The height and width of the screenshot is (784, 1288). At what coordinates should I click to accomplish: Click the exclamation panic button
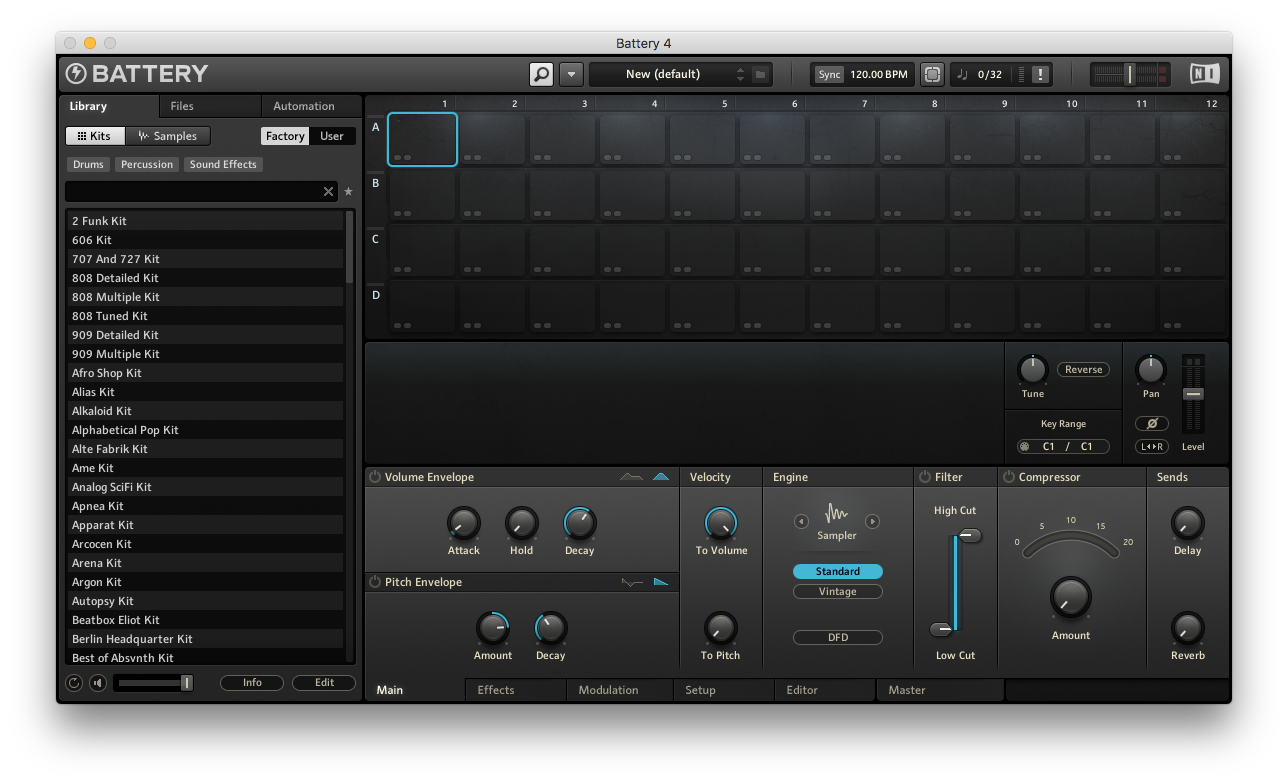point(1040,74)
